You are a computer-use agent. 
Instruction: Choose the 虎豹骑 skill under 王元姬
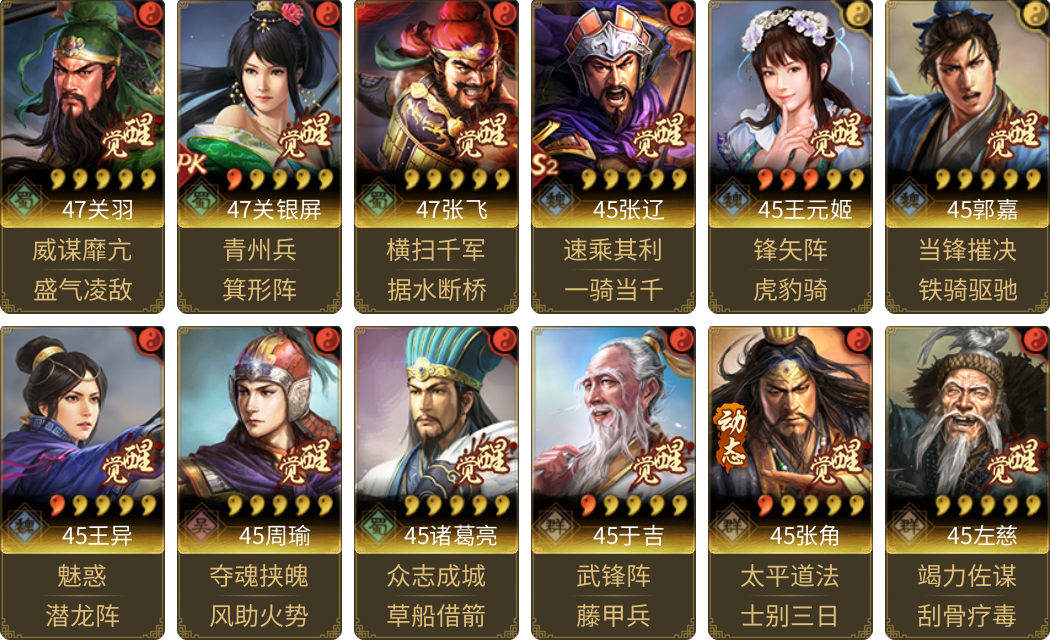pyautogui.click(x=790, y=290)
